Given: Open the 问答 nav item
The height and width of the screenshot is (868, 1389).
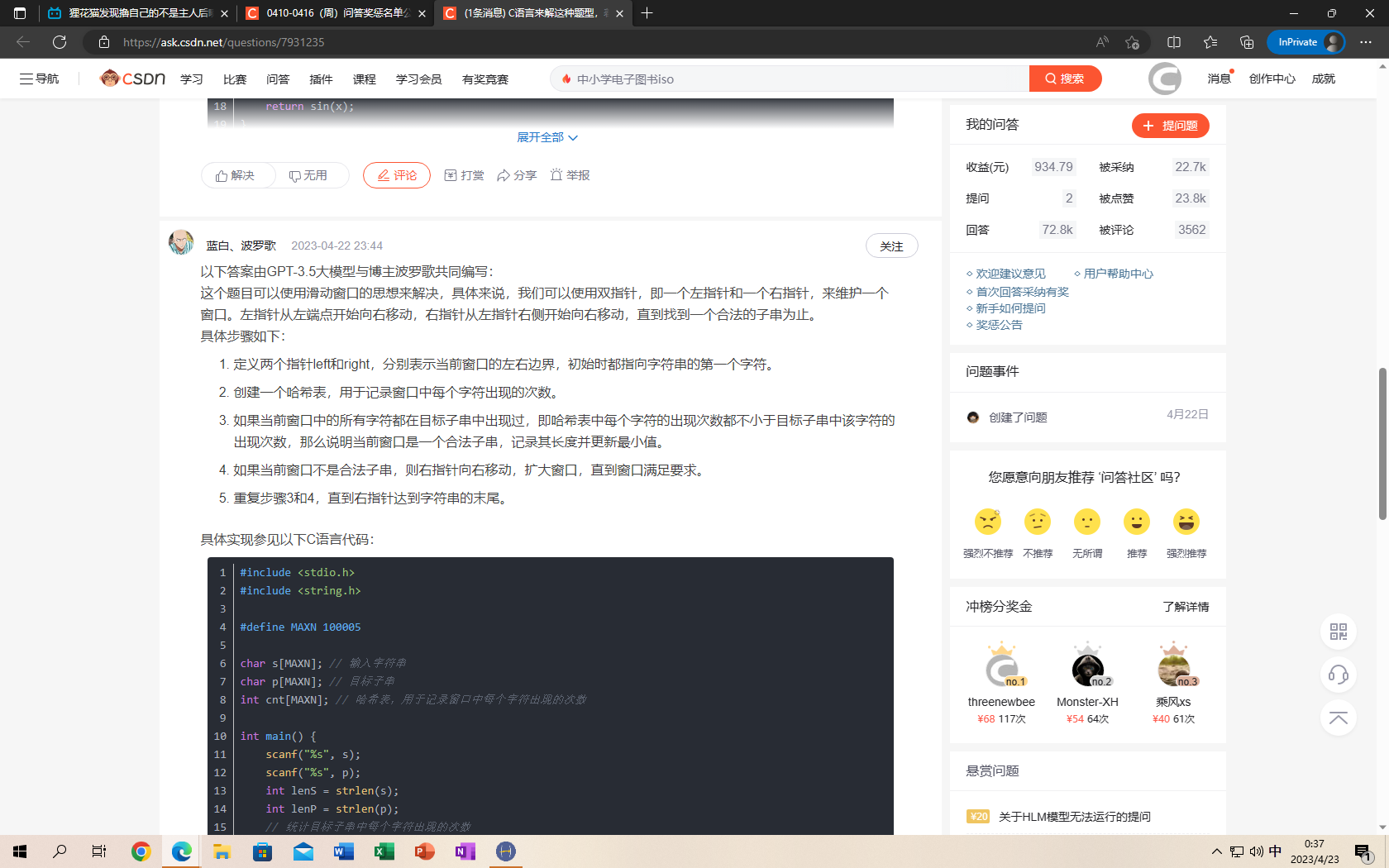Looking at the screenshot, I should pyautogui.click(x=278, y=79).
